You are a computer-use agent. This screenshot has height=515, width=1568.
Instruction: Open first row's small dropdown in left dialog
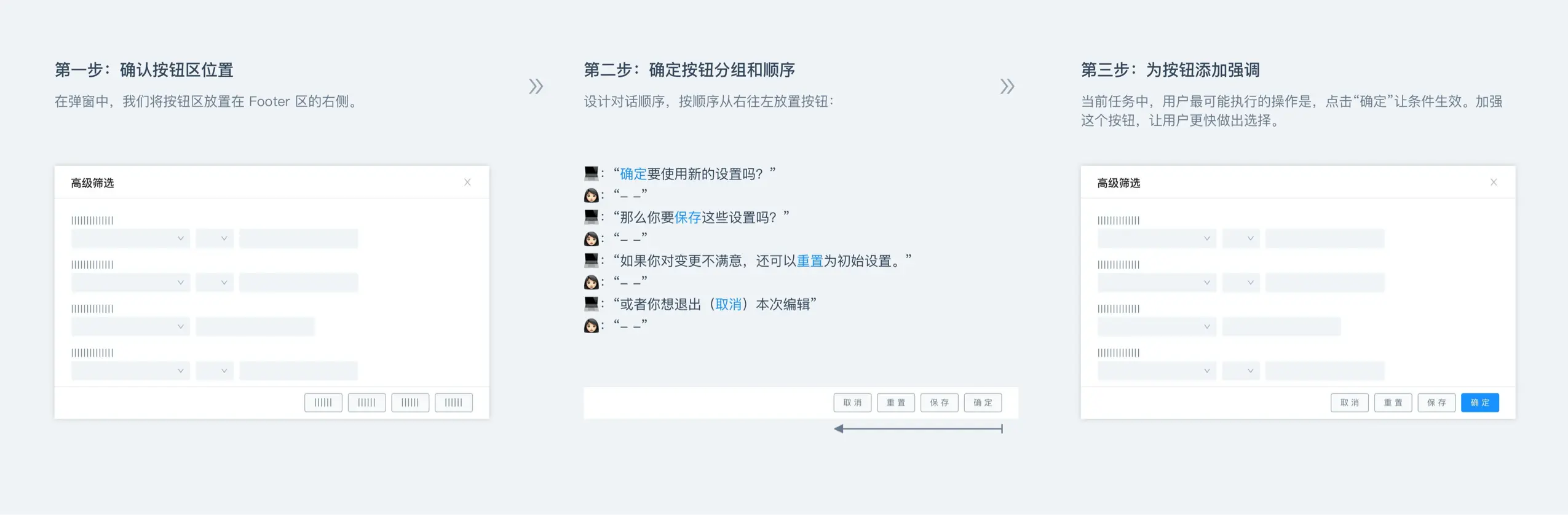(x=215, y=238)
